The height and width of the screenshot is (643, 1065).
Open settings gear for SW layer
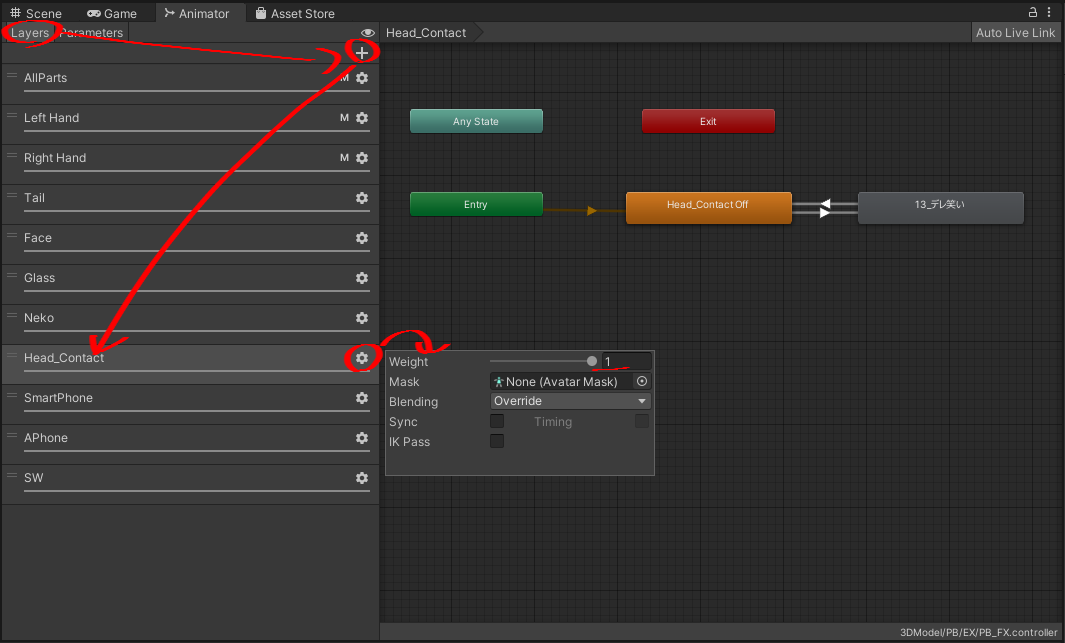pyautogui.click(x=362, y=478)
